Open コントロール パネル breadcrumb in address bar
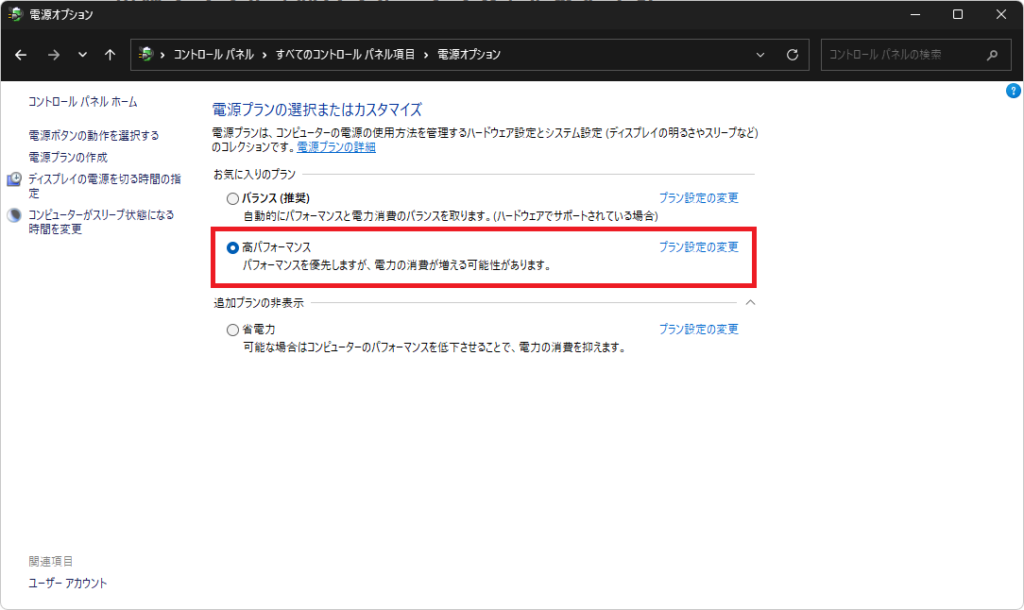This screenshot has width=1024, height=610. click(x=213, y=55)
